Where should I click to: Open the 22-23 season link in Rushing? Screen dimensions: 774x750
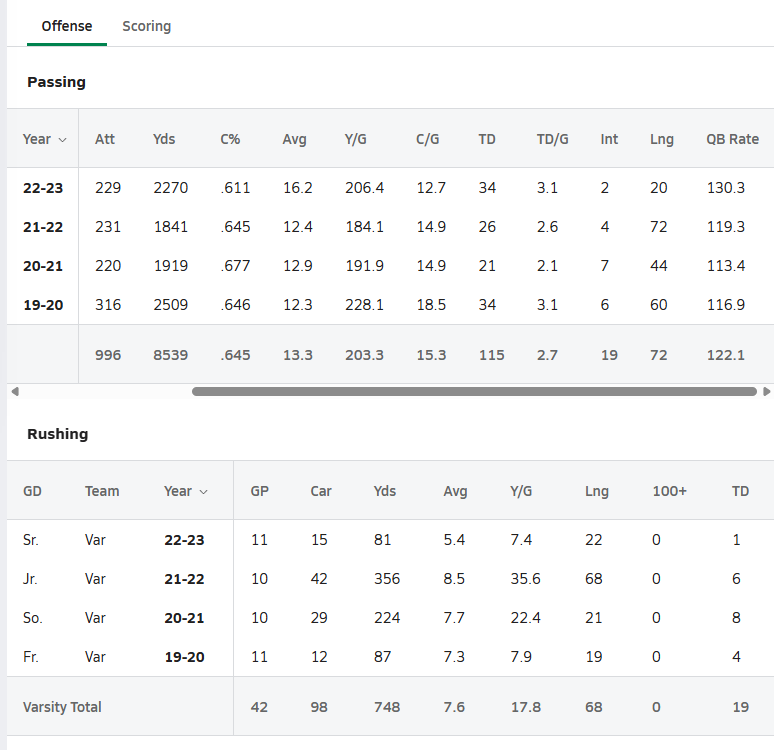click(184, 540)
